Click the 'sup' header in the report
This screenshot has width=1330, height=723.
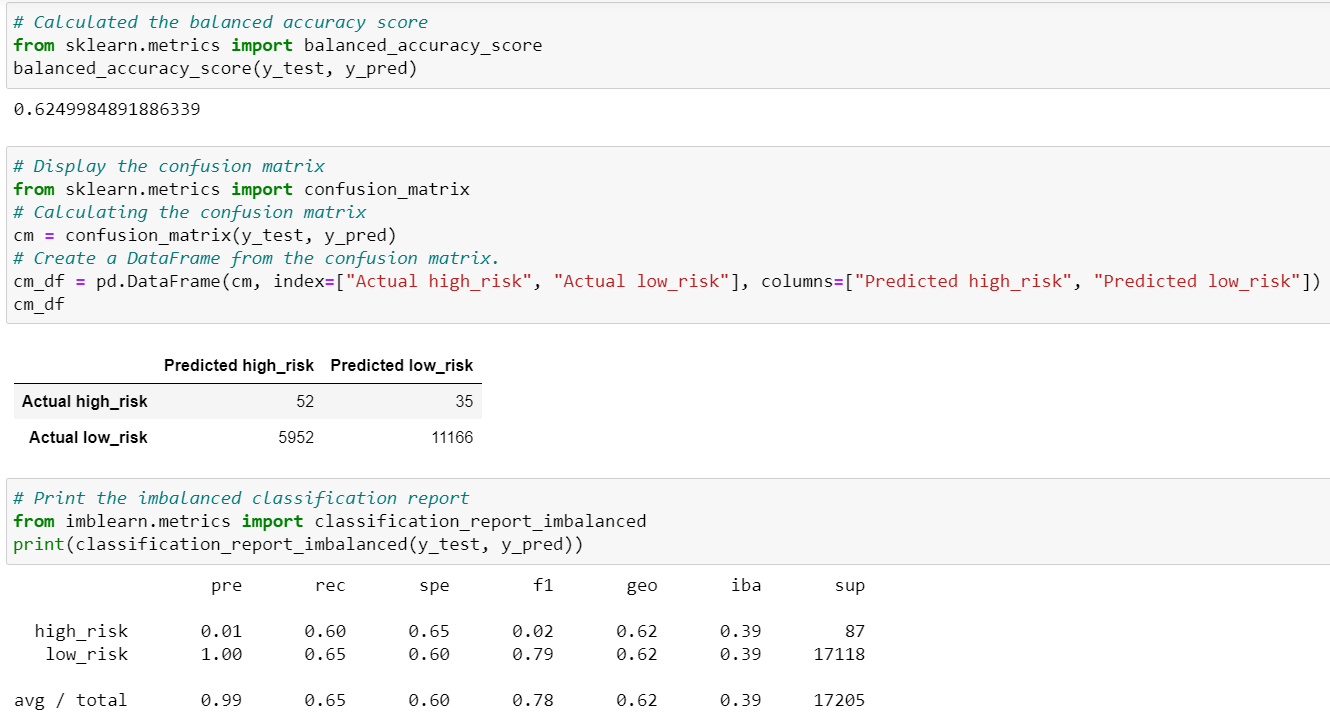click(850, 586)
